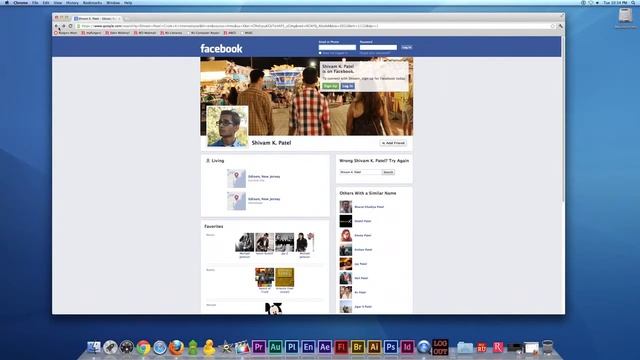The image size is (640, 360).
Task: Open Adobe Encore (En) in dock
Action: 308,347
